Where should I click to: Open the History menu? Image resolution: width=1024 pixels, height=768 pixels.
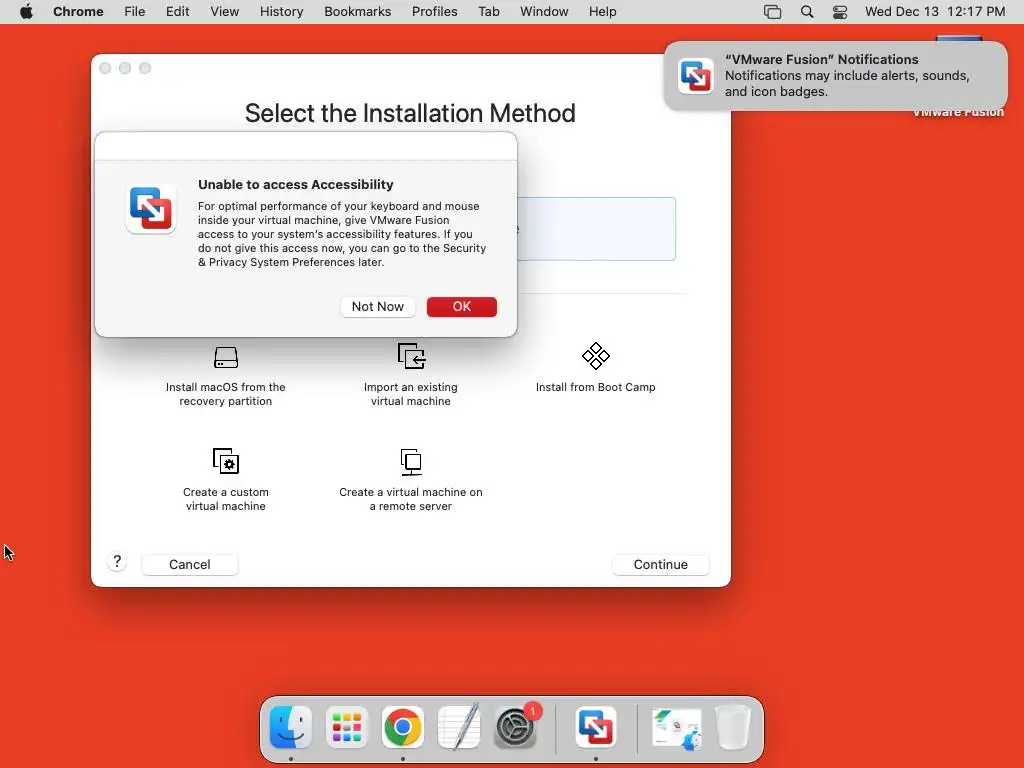(x=281, y=11)
